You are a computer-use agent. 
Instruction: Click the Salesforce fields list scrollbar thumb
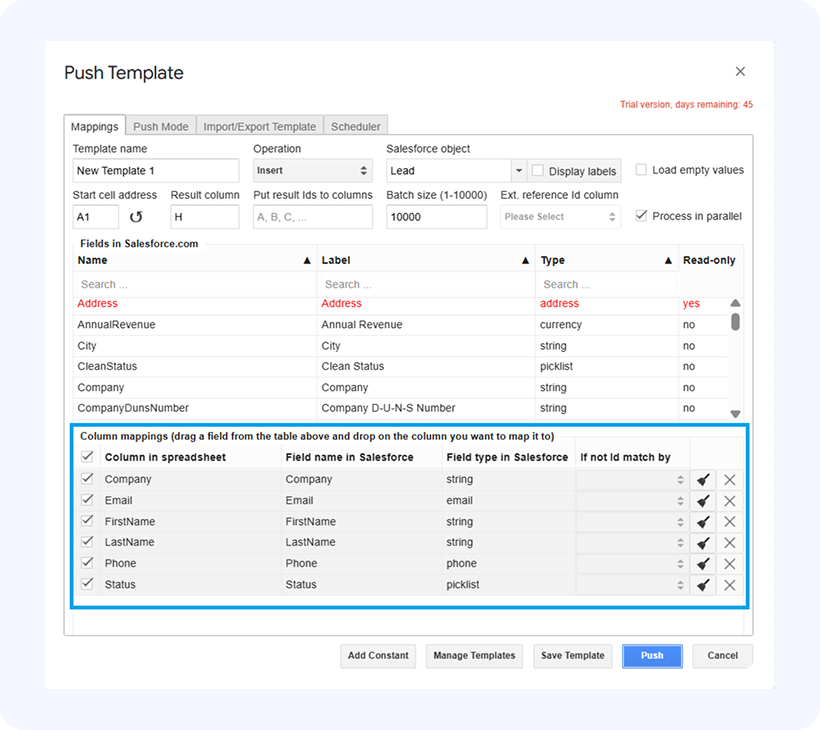tap(735, 322)
